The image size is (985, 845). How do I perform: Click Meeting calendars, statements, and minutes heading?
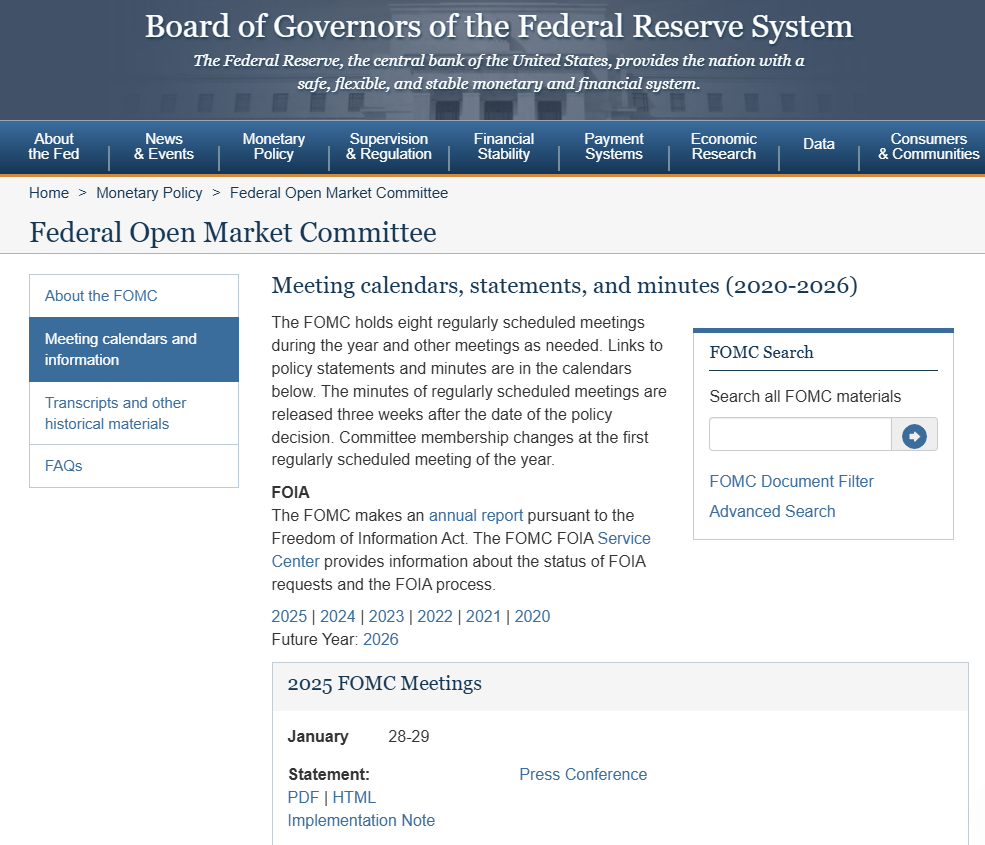point(564,286)
